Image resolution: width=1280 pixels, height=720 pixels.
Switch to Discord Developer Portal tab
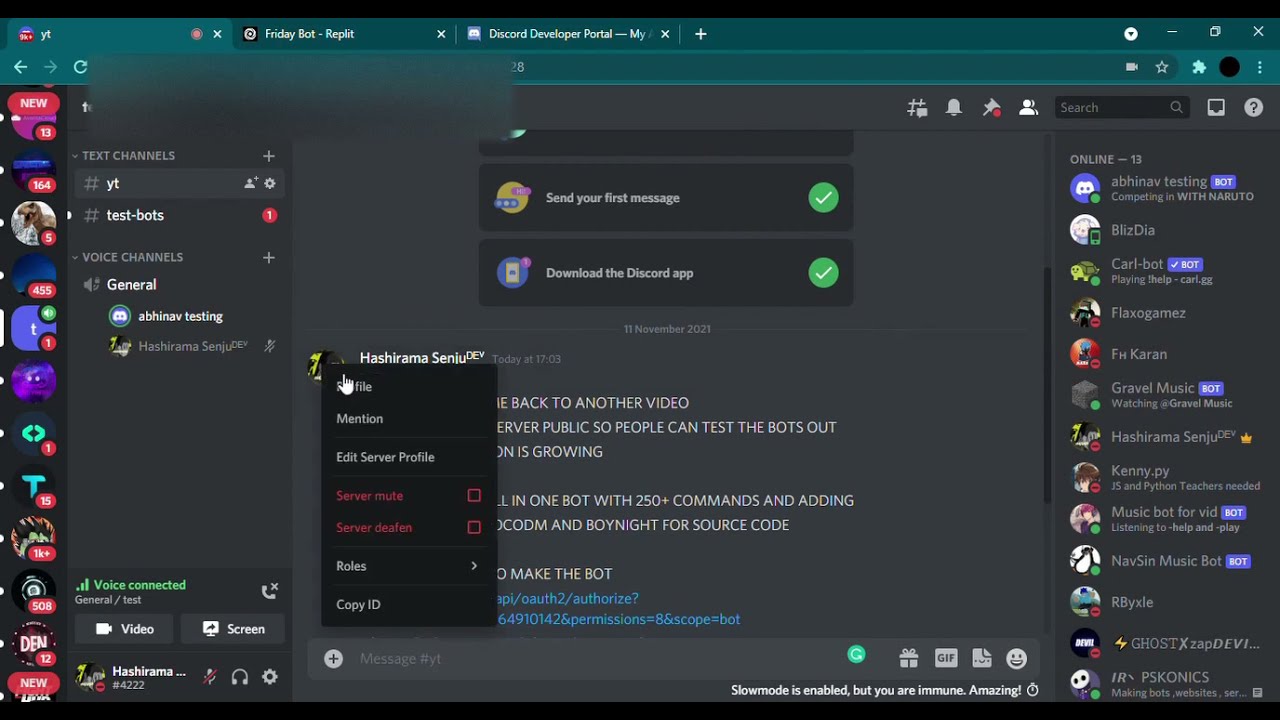click(x=567, y=34)
